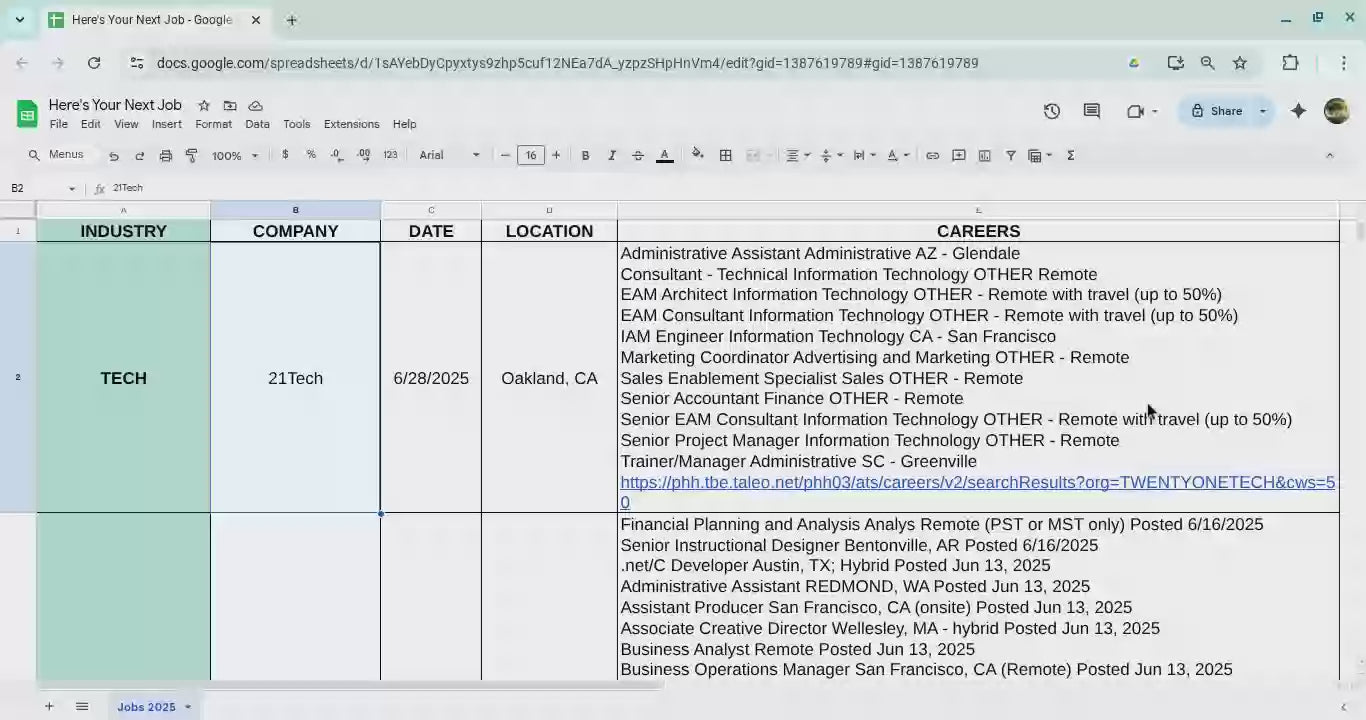Open the text wrapping dropdown
1366x720 pixels.
pos(865,155)
